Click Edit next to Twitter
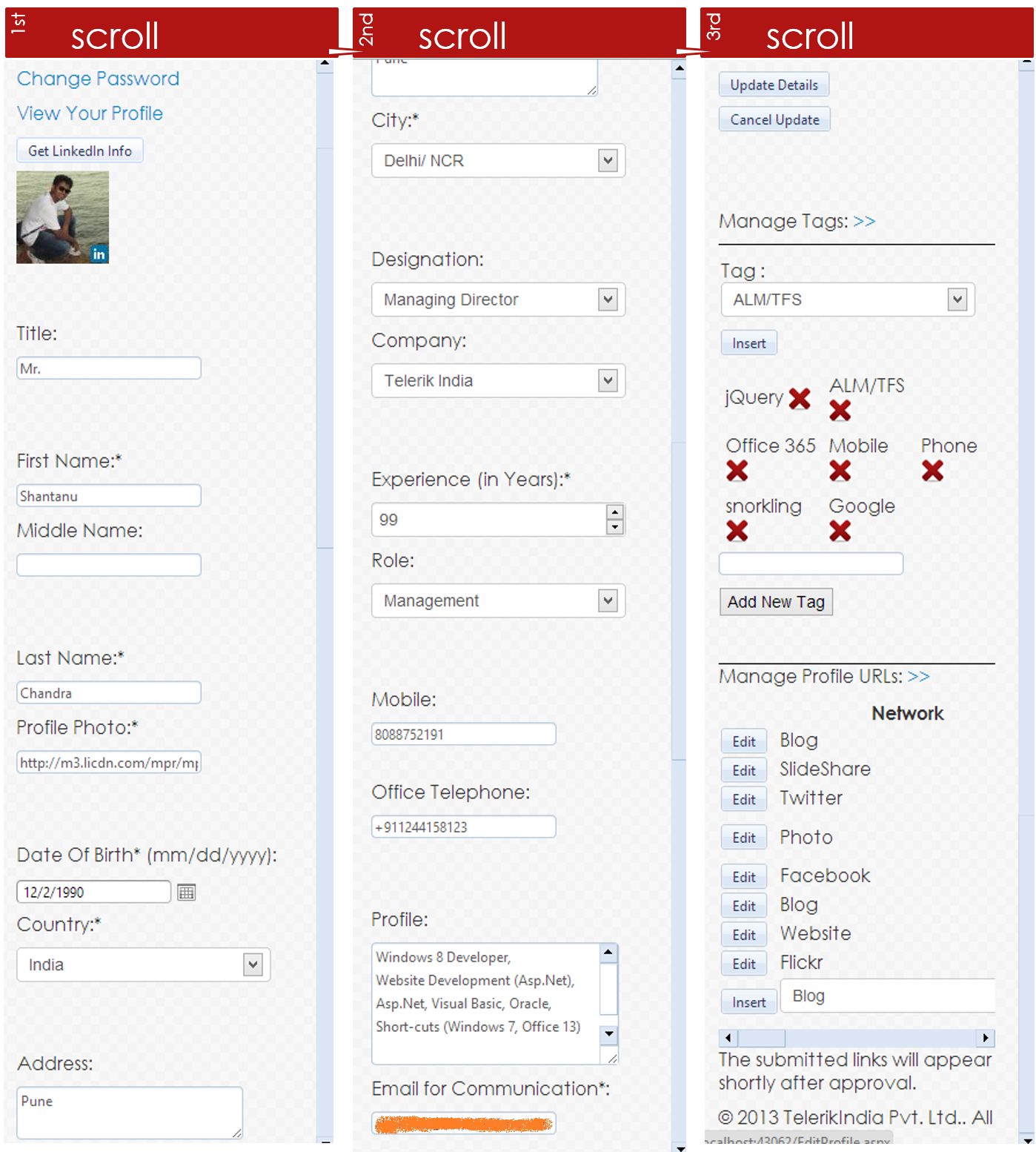 pyautogui.click(x=743, y=799)
